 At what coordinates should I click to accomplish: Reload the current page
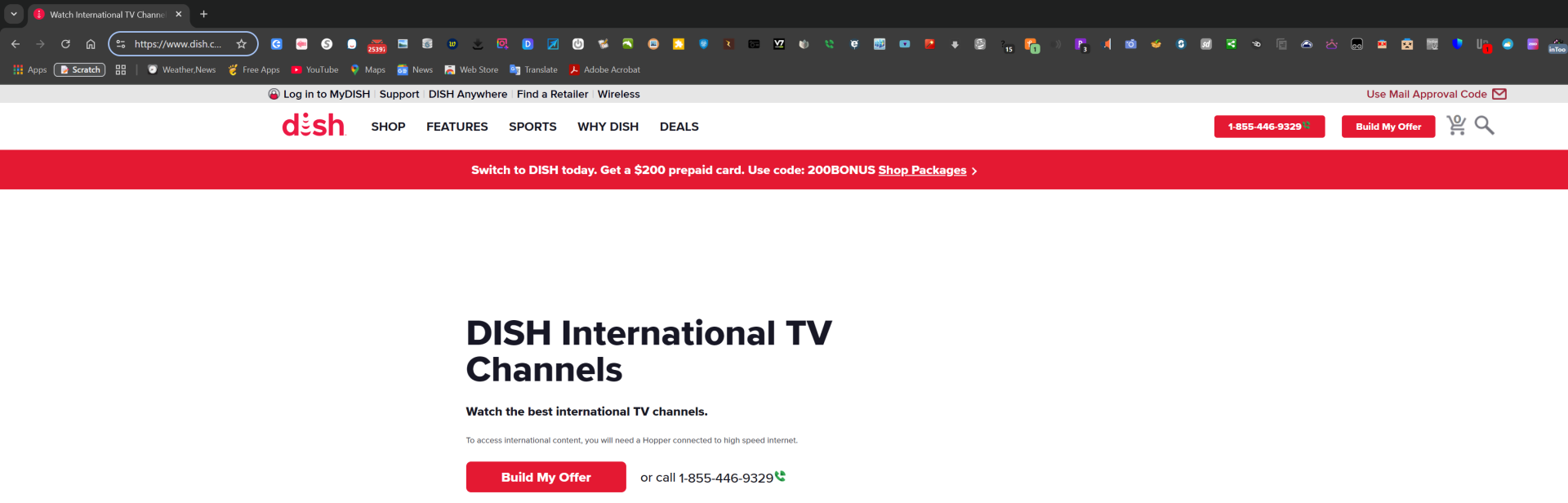(x=65, y=44)
